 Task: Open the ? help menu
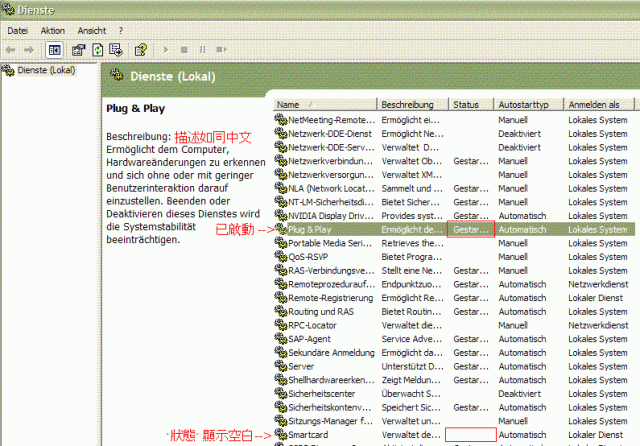click(120, 31)
